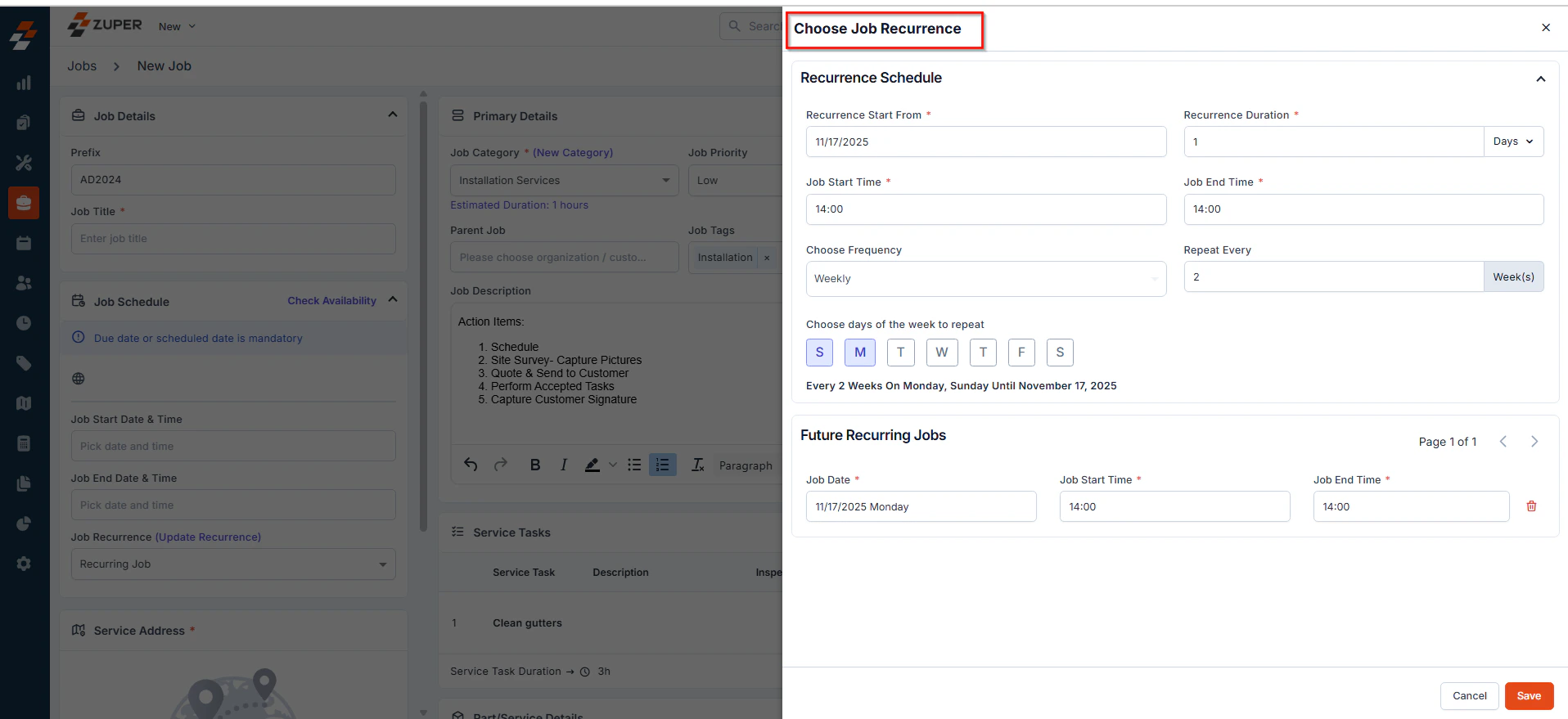The width and height of the screenshot is (1568, 719).
Task: Click the Zuper logo icon in the sidebar
Action: (24, 36)
